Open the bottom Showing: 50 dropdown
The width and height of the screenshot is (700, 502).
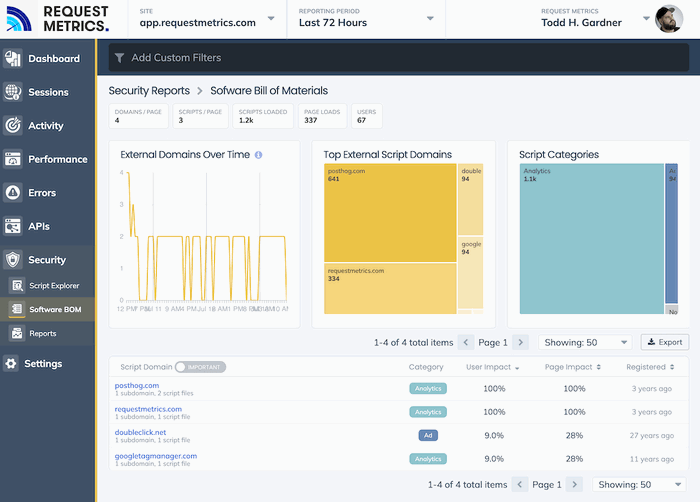tap(639, 485)
